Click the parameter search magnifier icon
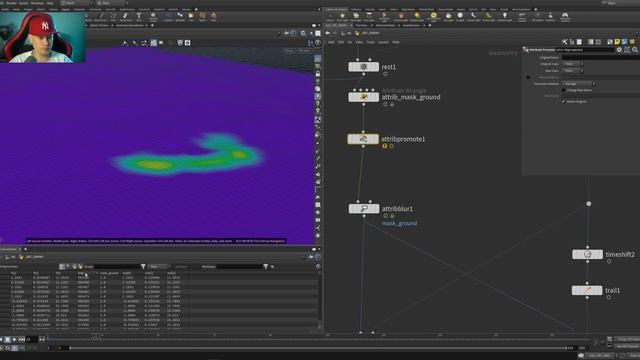 point(635,50)
